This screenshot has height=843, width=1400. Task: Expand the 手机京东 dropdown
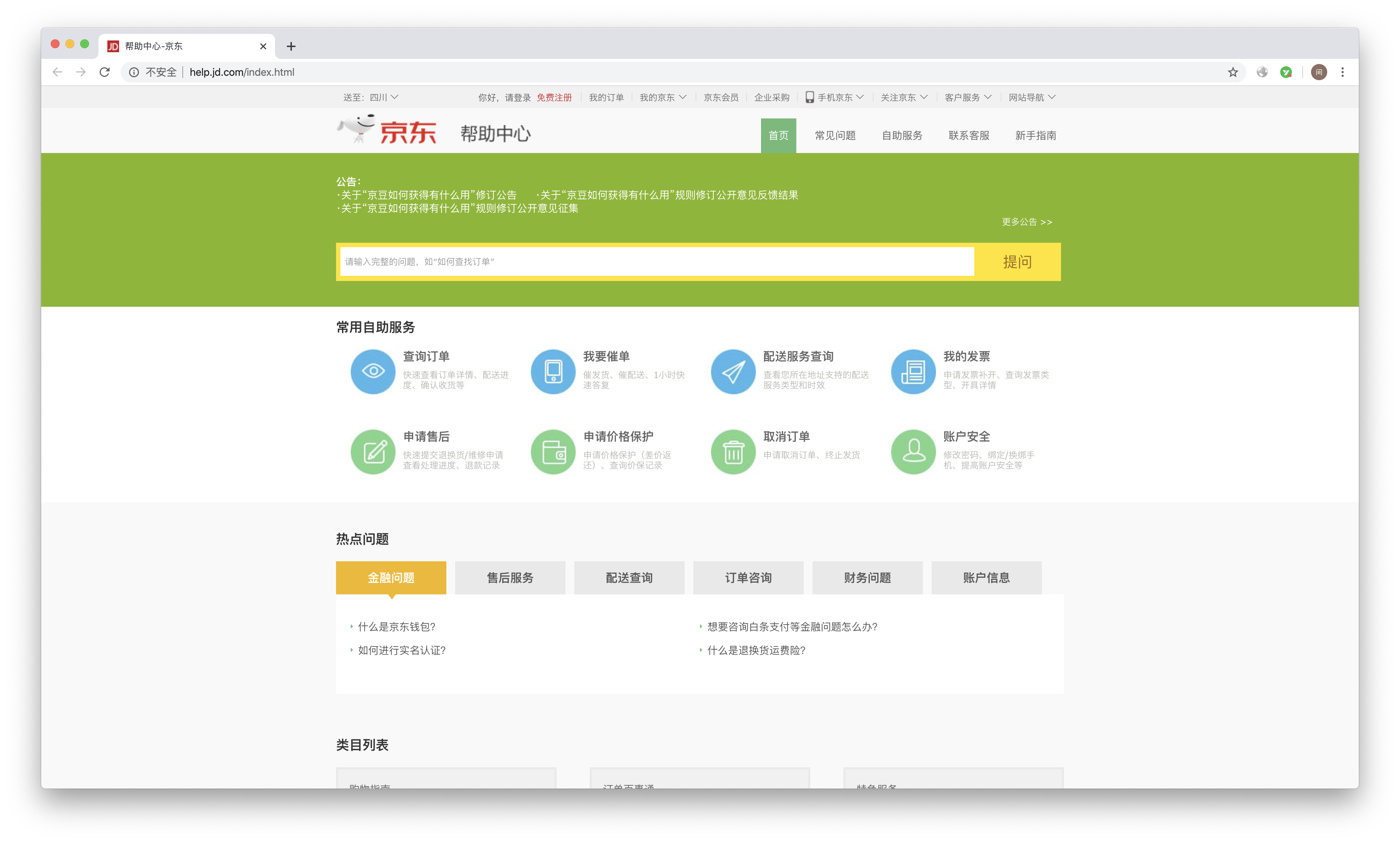click(x=835, y=97)
